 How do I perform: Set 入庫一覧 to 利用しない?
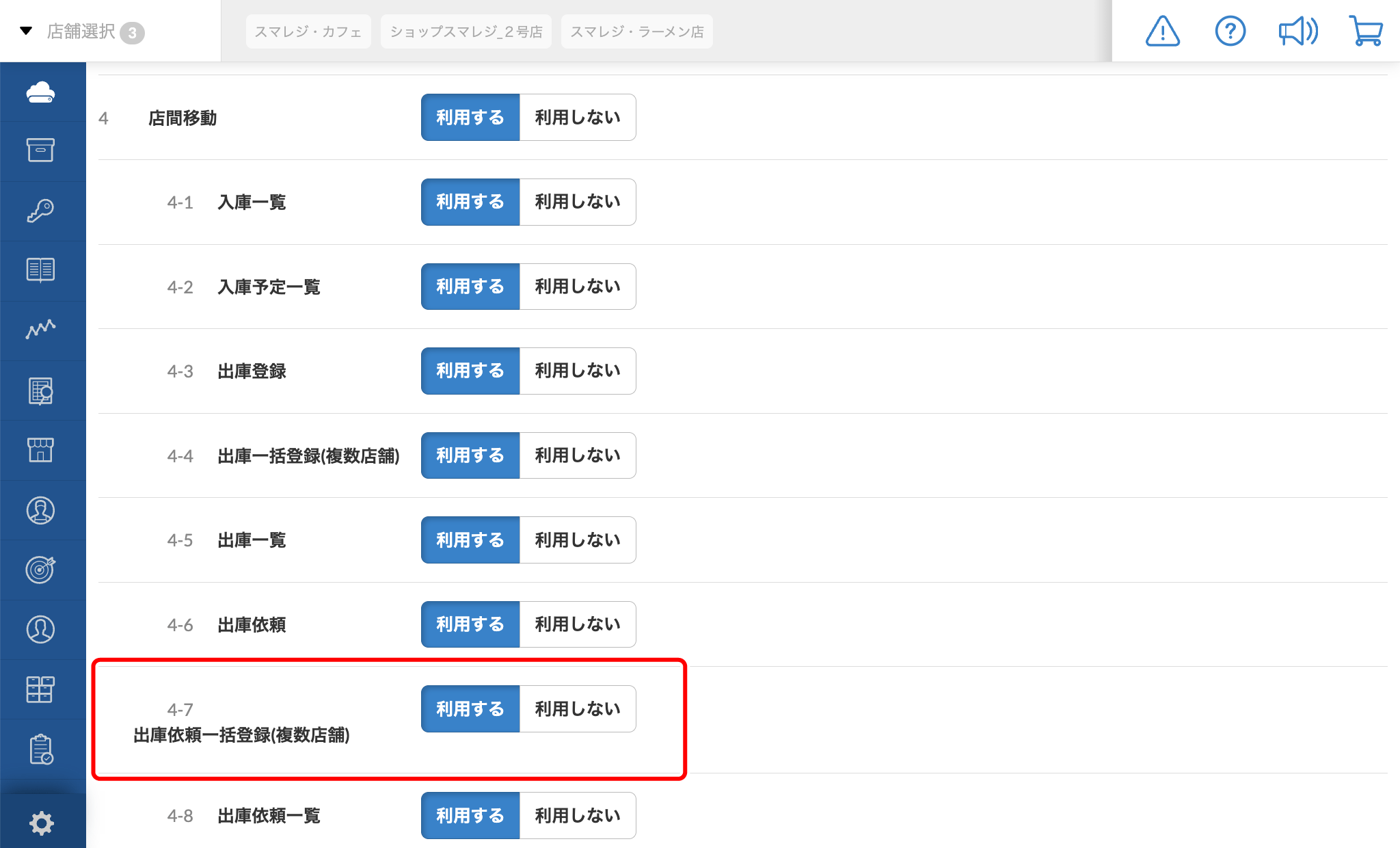pyautogui.click(x=578, y=202)
